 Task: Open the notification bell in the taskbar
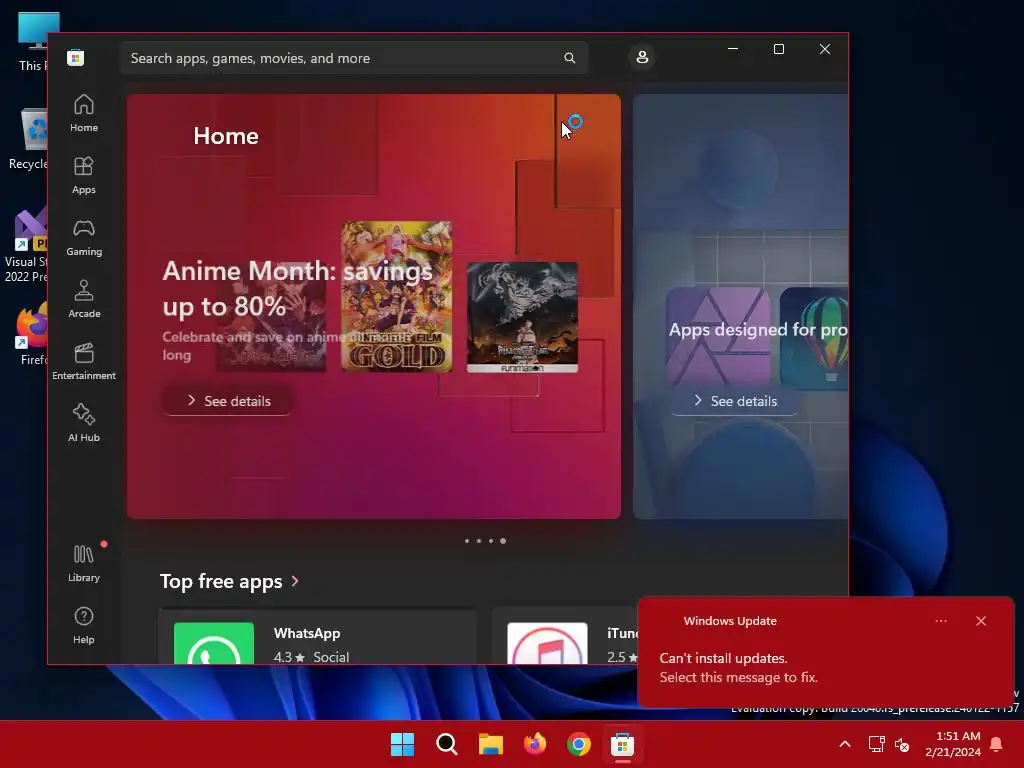[997, 744]
